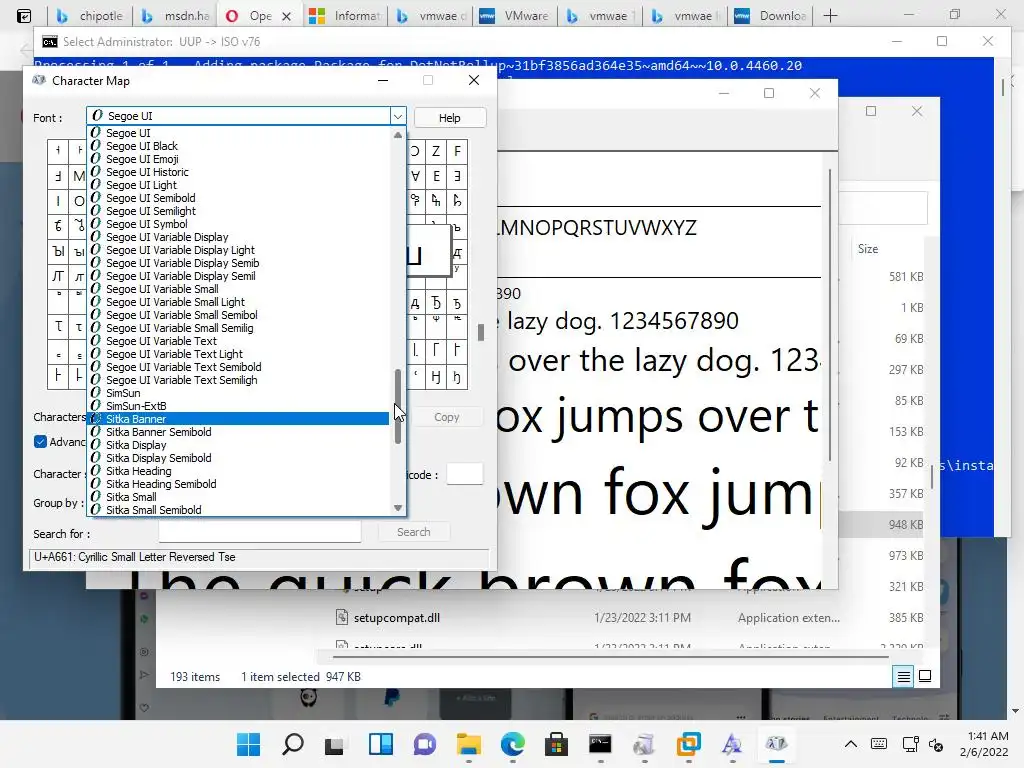Open the Widgets panel icon
The width and height of the screenshot is (1024, 768).
[x=380, y=744]
